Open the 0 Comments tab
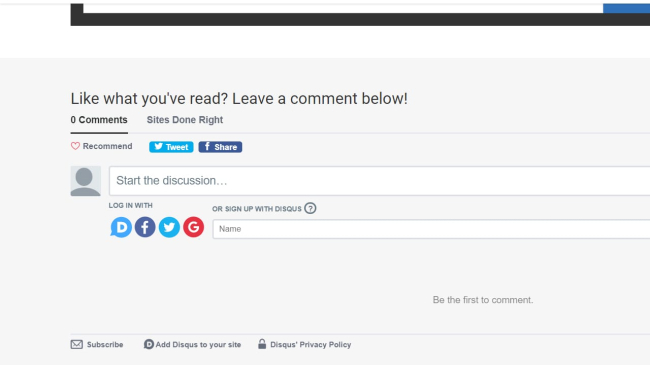650x365 pixels. coord(99,120)
